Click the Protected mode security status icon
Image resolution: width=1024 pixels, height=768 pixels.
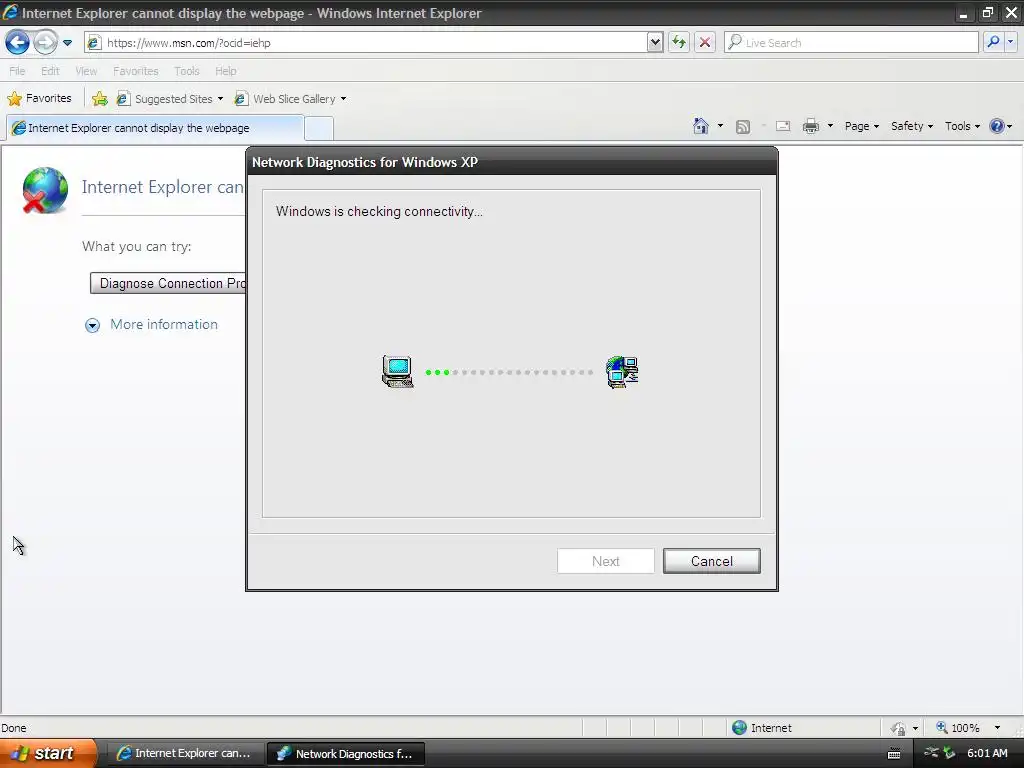898,728
